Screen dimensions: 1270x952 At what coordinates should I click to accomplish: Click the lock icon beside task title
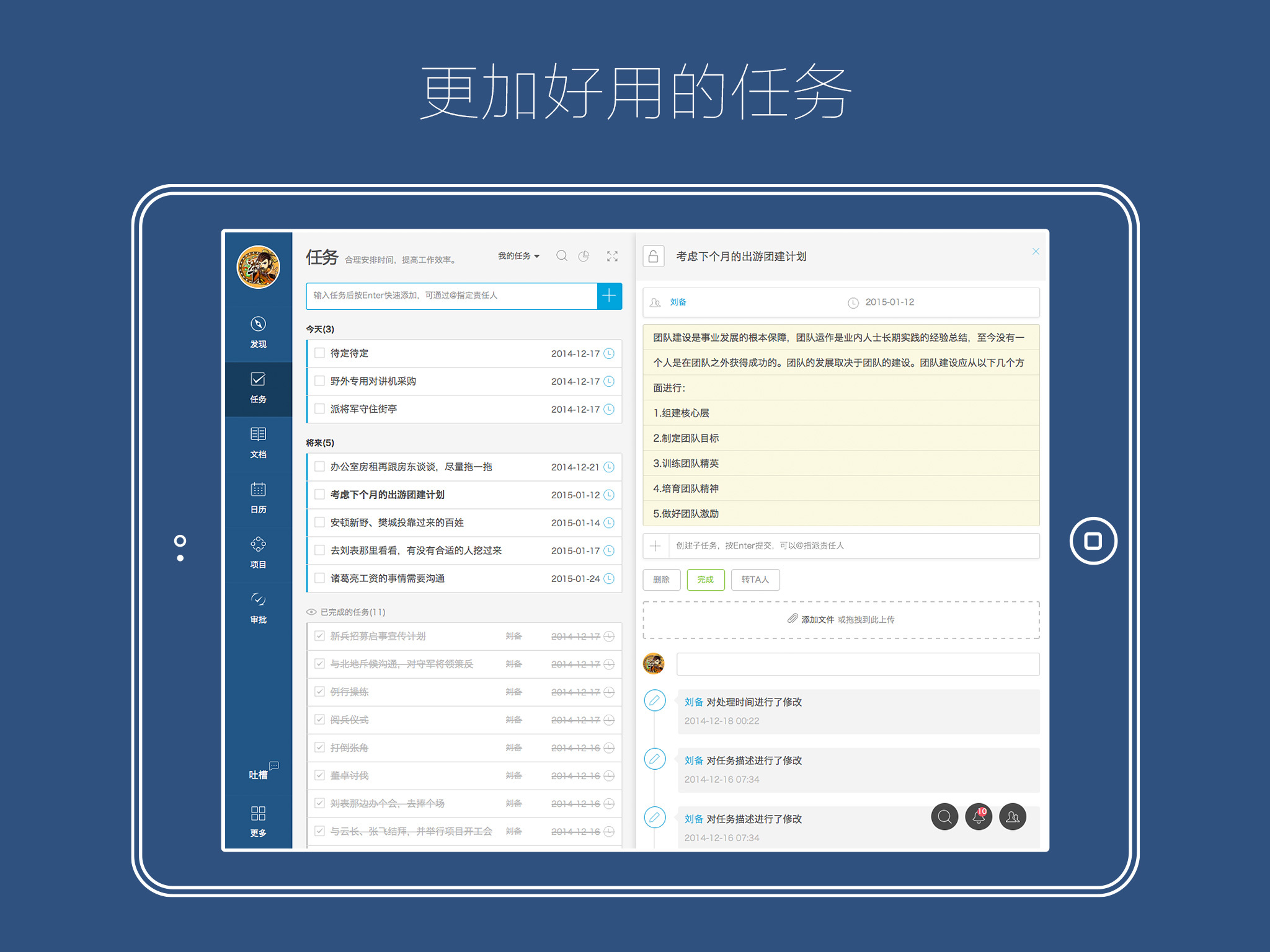[x=654, y=256]
